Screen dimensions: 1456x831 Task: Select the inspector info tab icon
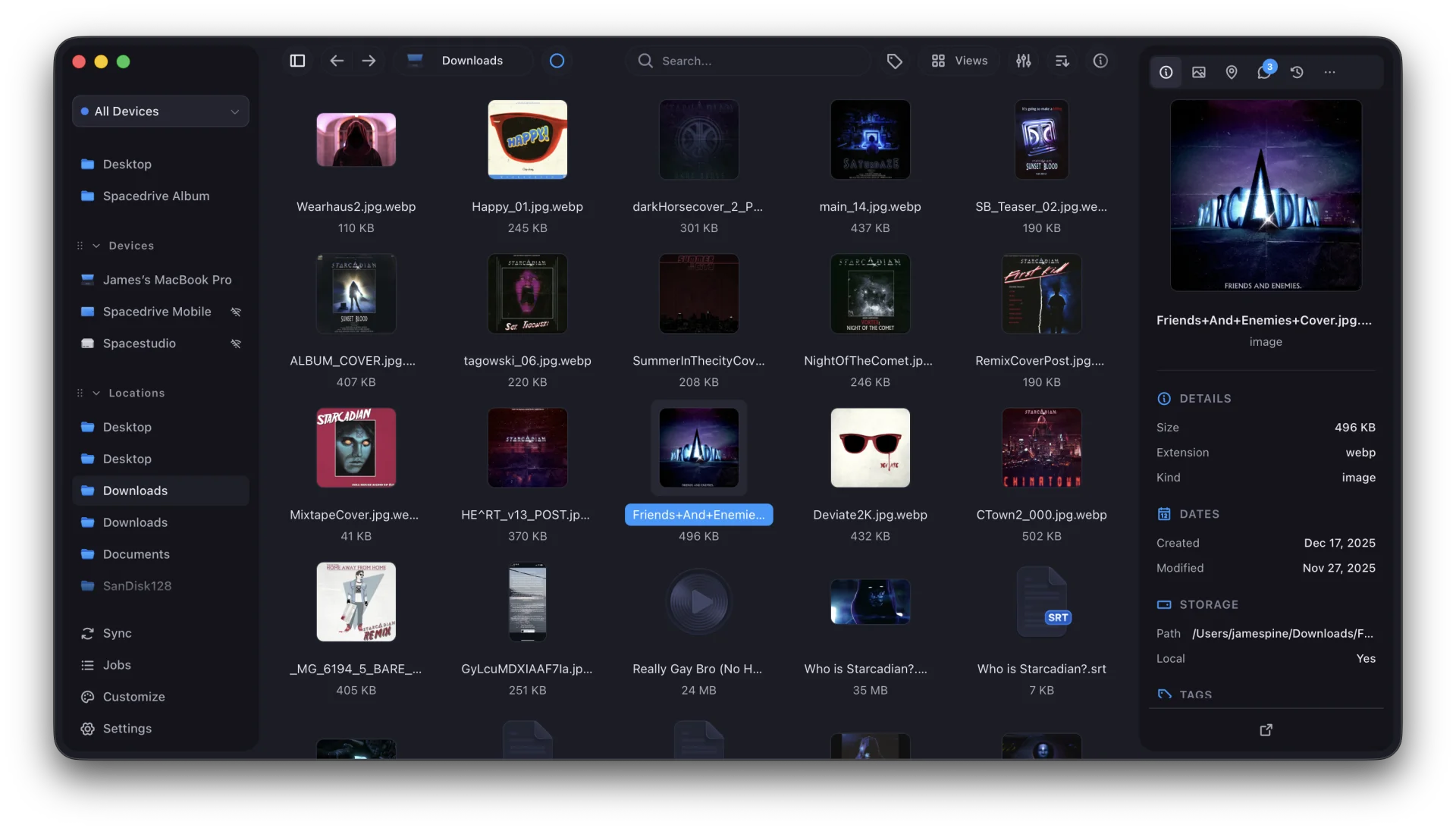pyautogui.click(x=1166, y=72)
